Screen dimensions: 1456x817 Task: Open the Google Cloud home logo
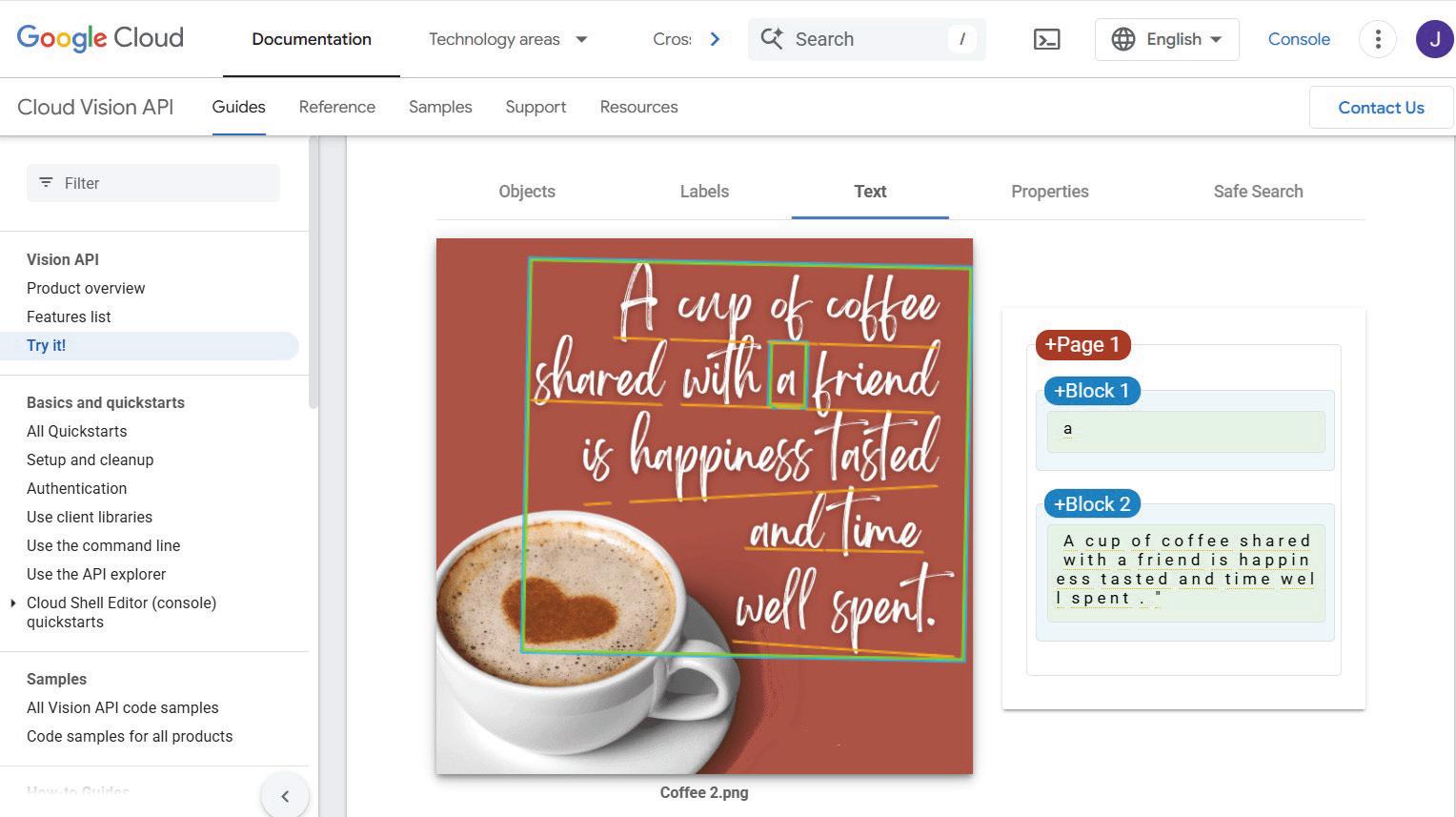(x=100, y=38)
